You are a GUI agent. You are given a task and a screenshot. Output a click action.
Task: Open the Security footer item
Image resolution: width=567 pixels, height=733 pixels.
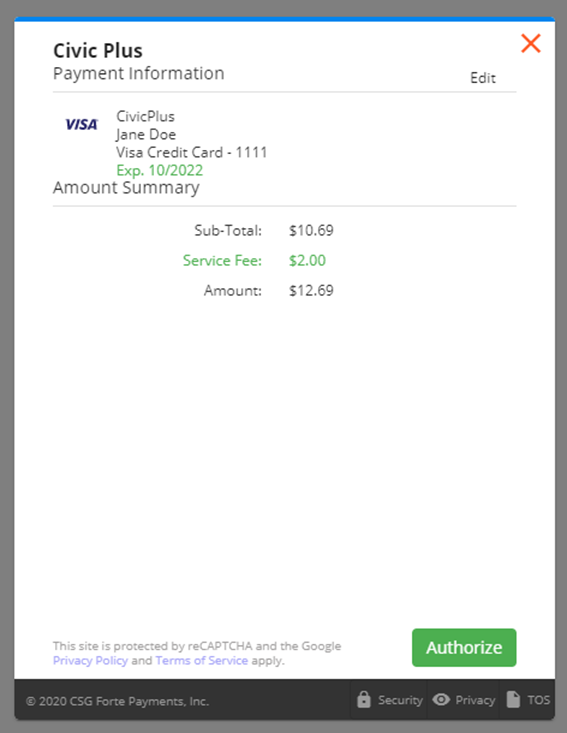click(x=389, y=700)
